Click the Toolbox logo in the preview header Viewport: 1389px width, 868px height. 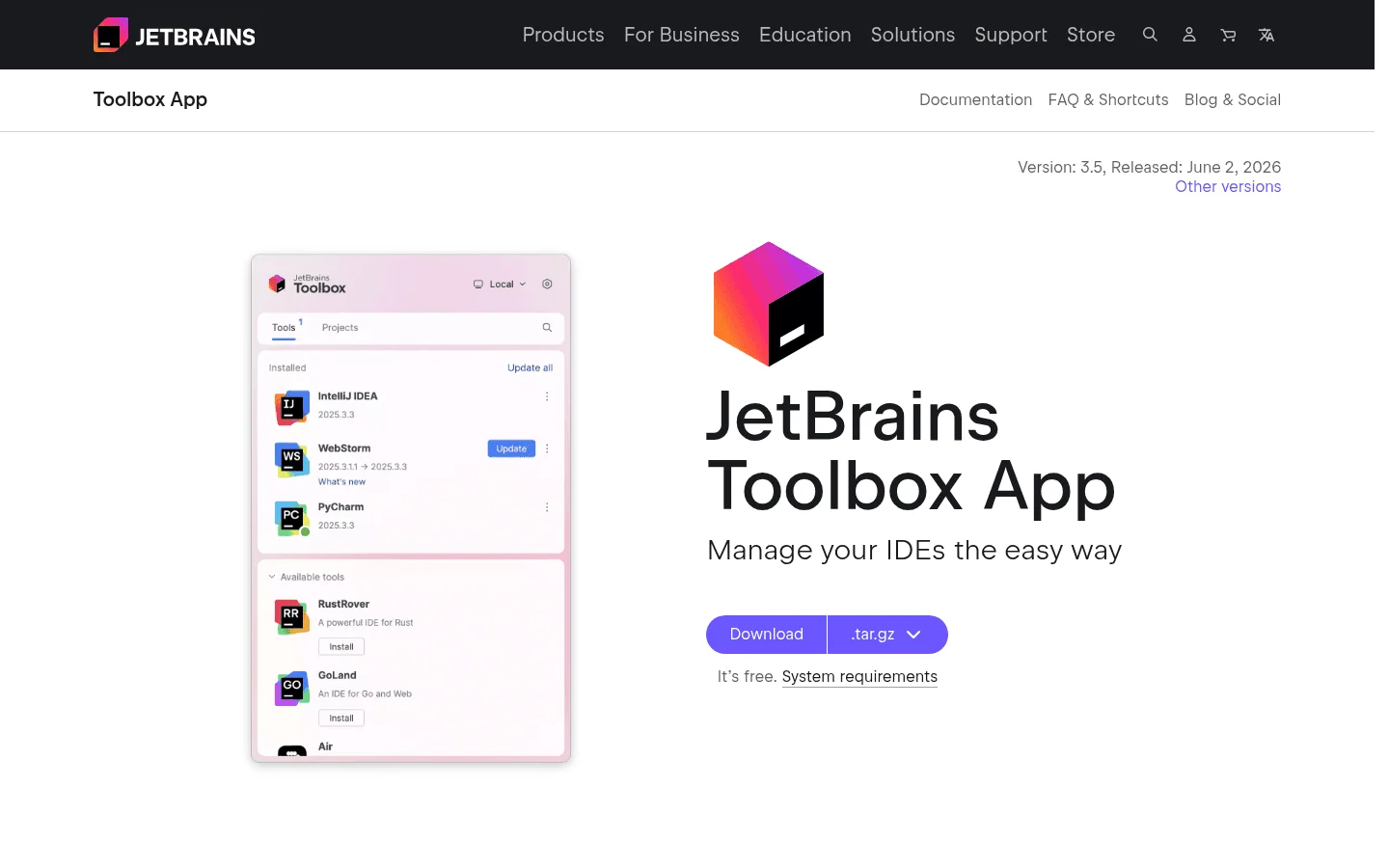coord(307,284)
